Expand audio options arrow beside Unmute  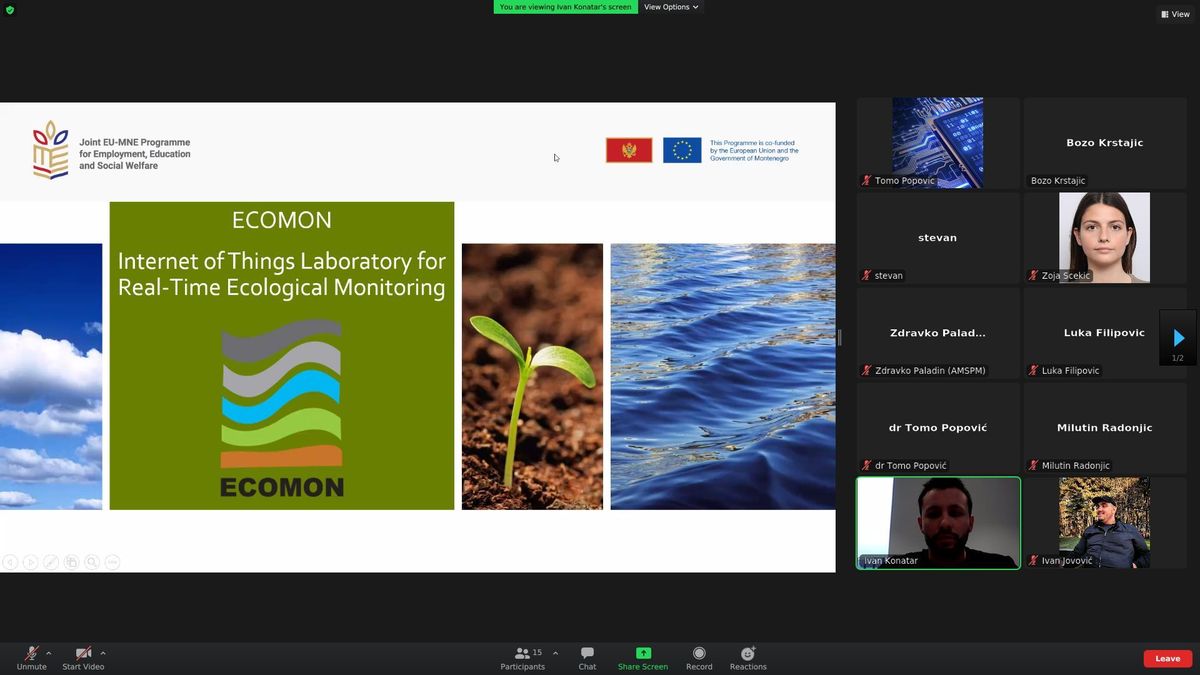(x=49, y=653)
